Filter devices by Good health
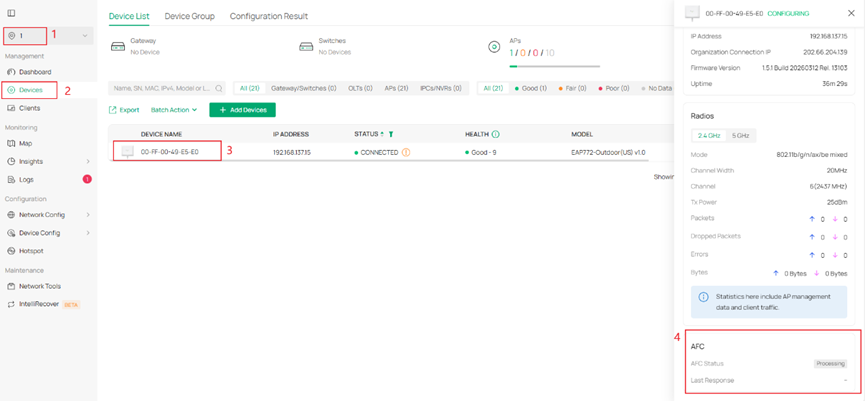 pos(530,88)
